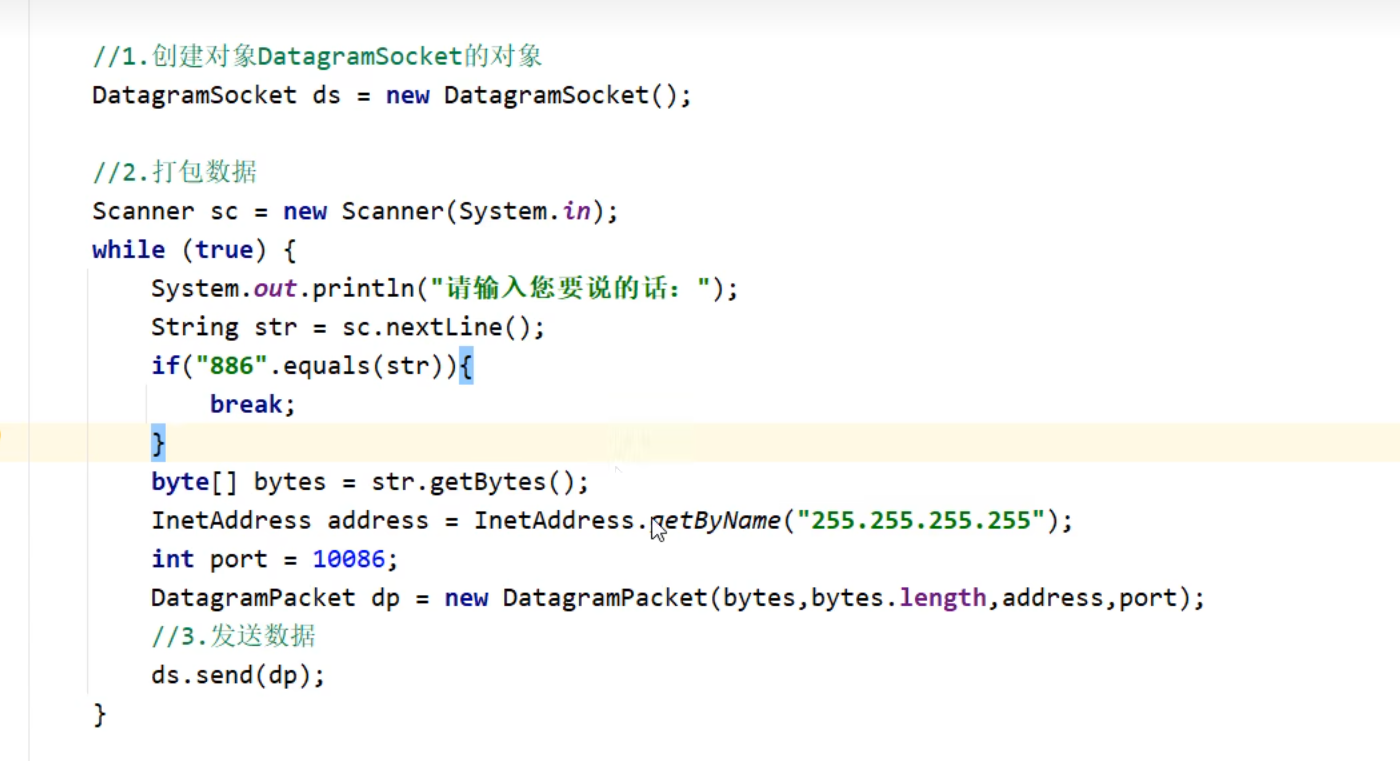Click the bytes.length field reference
Viewport: 1400px width, 761px height.
click(898, 598)
